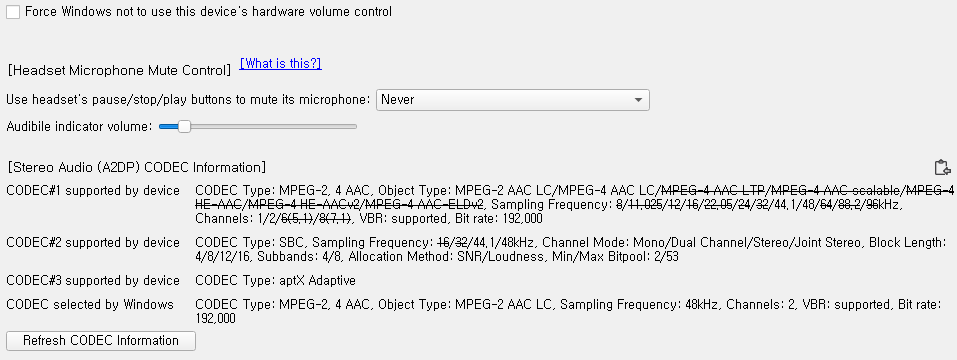Refresh CODEC Information

pos(101,340)
